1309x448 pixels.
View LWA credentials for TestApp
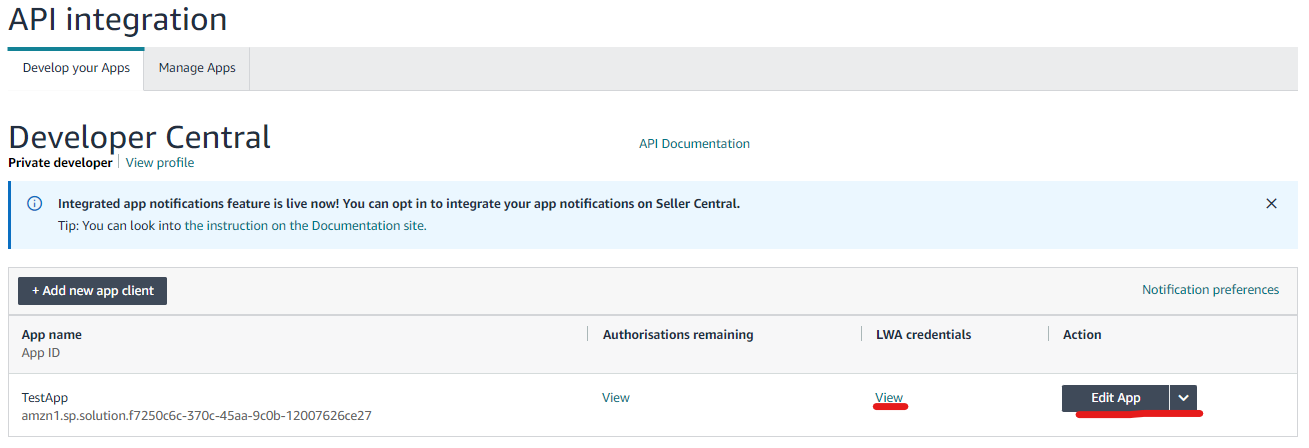(x=888, y=398)
